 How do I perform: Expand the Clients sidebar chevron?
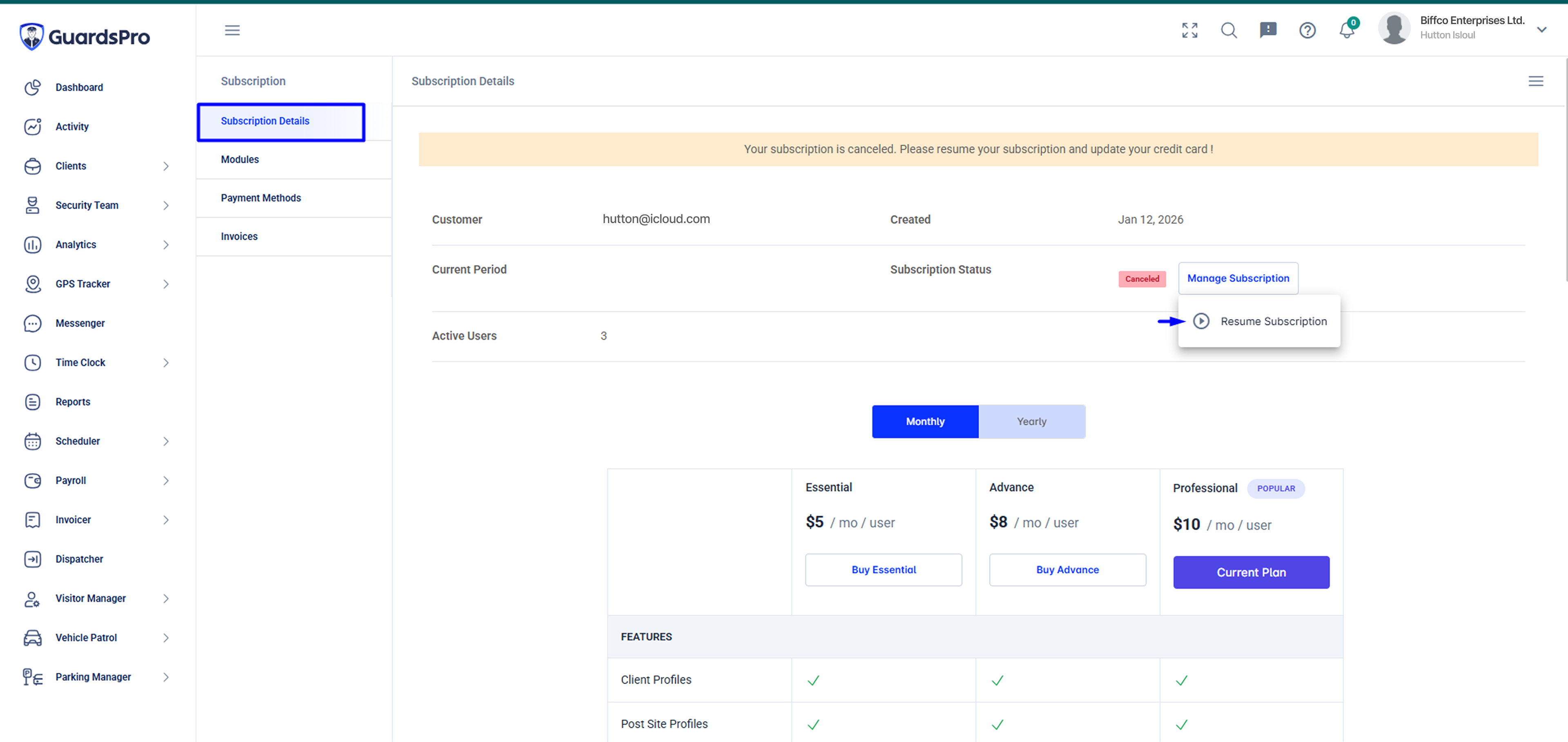[x=165, y=166]
